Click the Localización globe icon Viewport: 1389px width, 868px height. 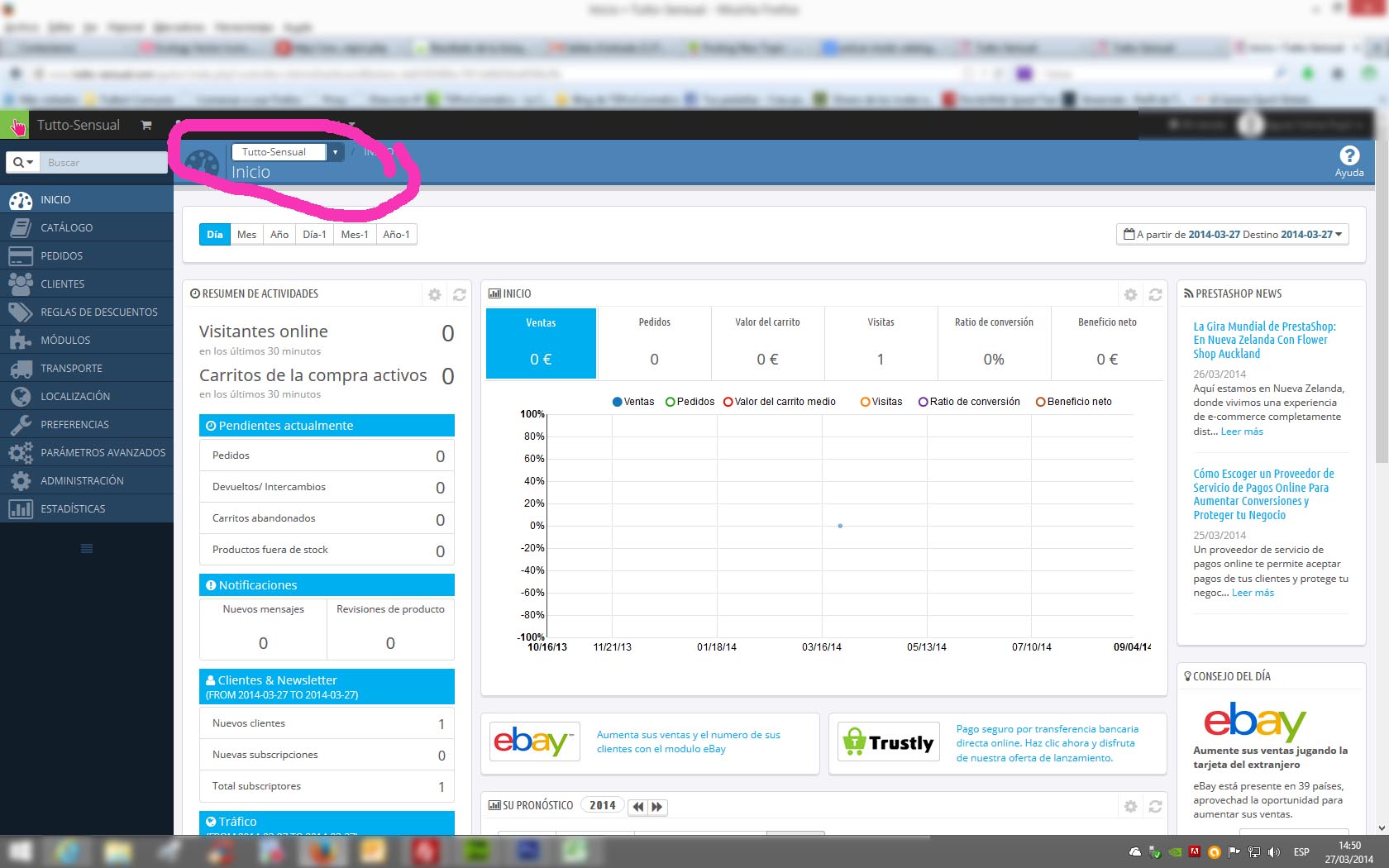[20, 396]
